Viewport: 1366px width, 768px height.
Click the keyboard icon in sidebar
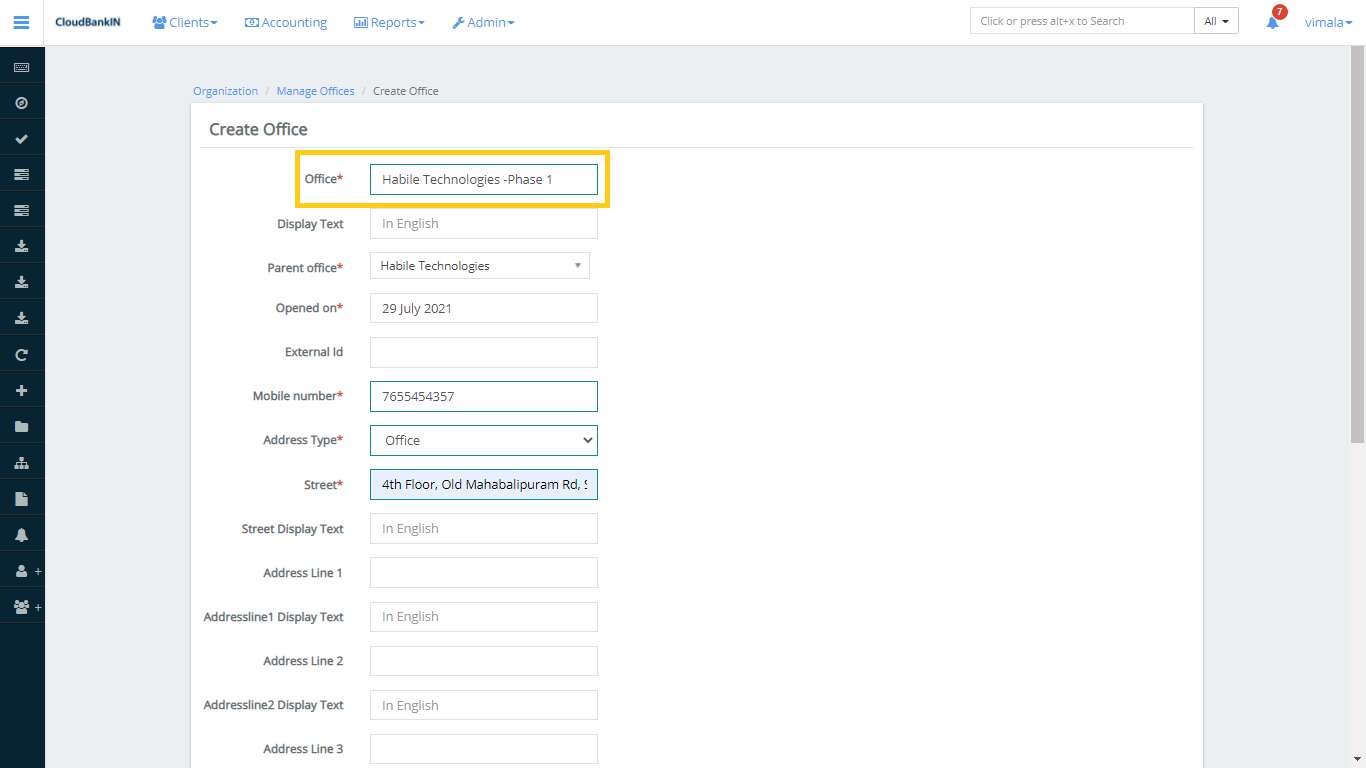pyautogui.click(x=22, y=67)
